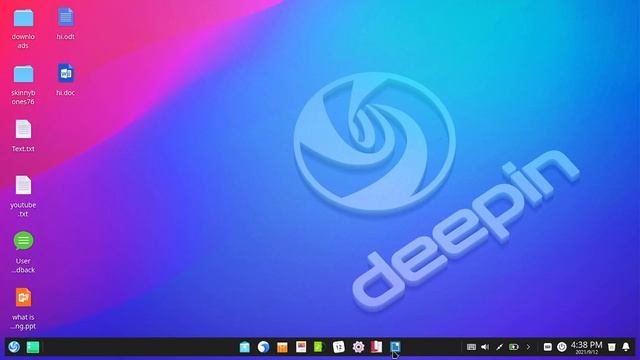
Task: Click the green multitasking view dock icon
Action: (33, 347)
